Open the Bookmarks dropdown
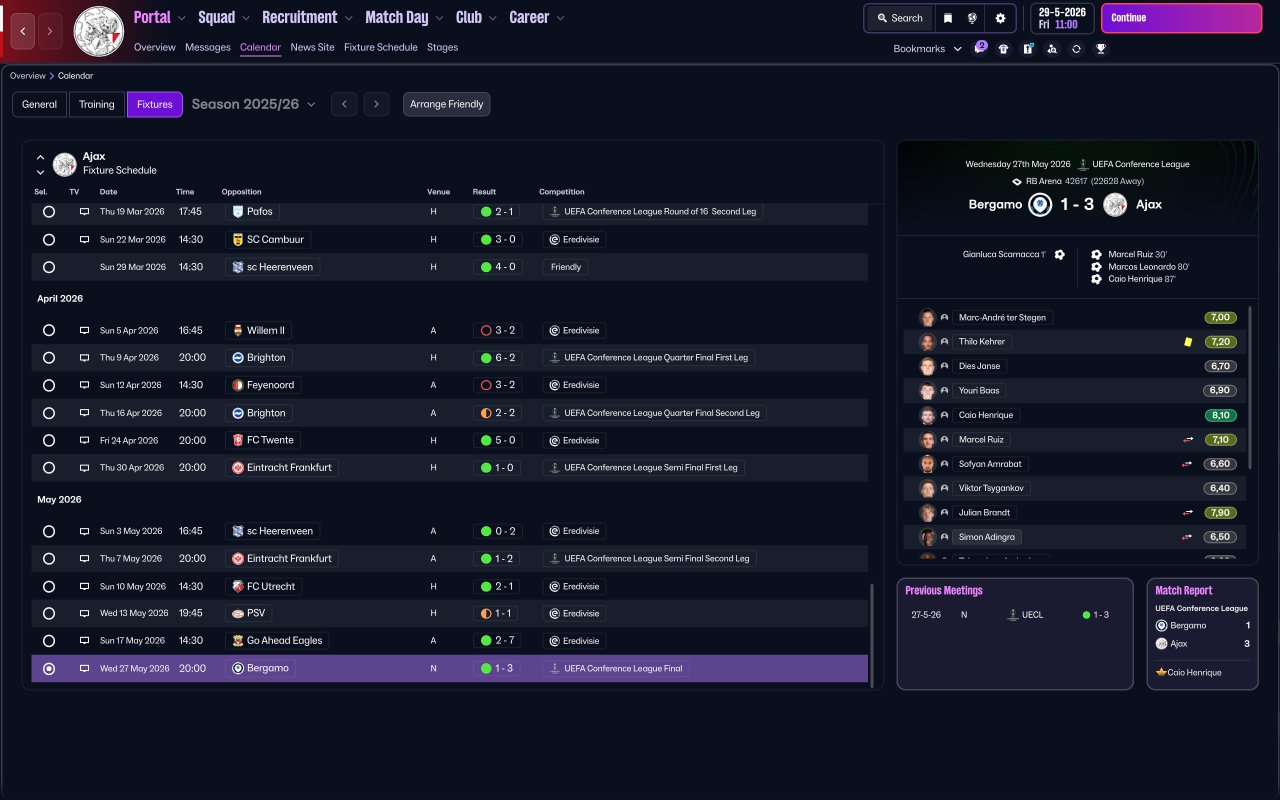Image resolution: width=1280 pixels, height=800 pixels. pyautogui.click(x=927, y=48)
